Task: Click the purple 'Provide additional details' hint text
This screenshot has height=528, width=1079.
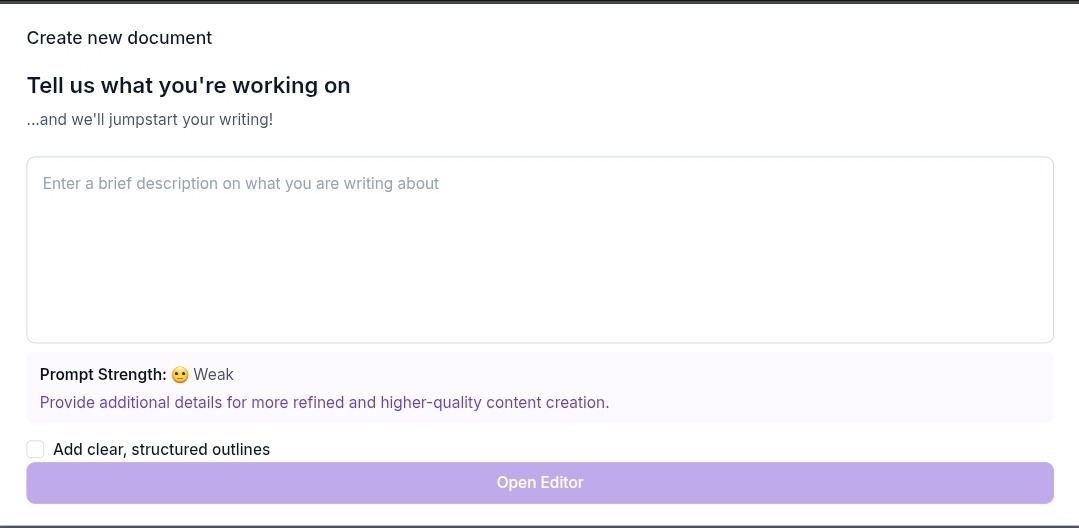Action: (325, 402)
